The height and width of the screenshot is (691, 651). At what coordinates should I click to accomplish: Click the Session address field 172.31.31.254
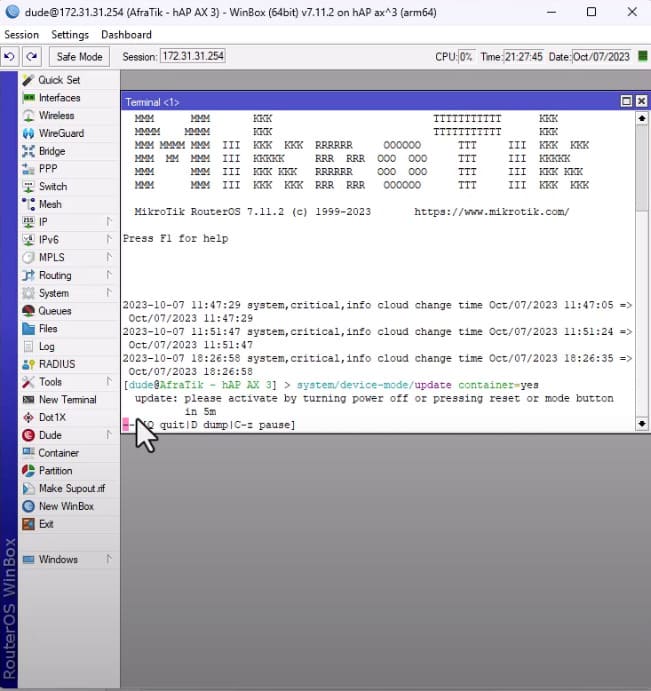(193, 56)
